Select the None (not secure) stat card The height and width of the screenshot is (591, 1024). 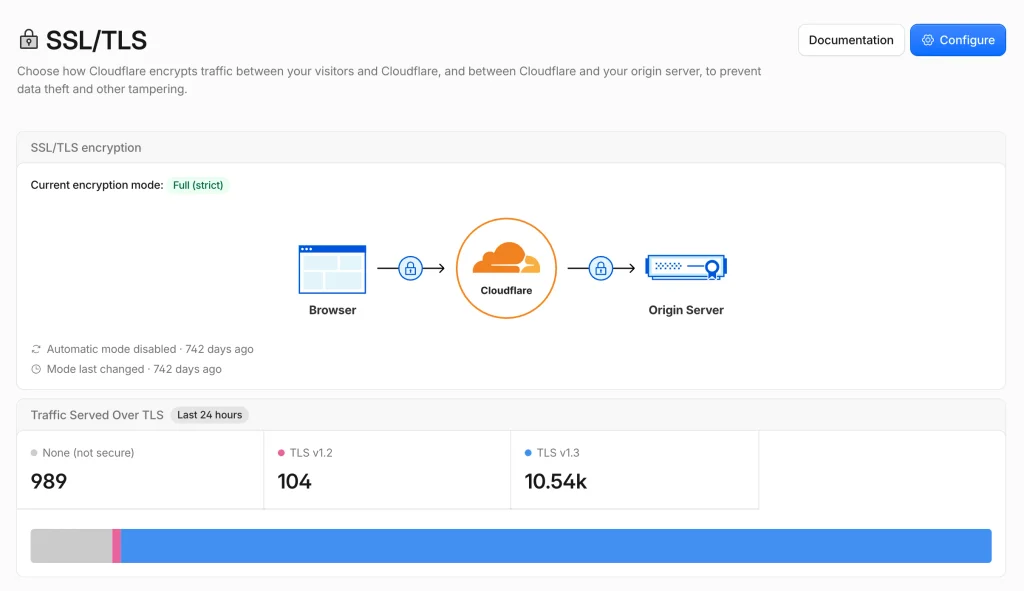pos(140,470)
